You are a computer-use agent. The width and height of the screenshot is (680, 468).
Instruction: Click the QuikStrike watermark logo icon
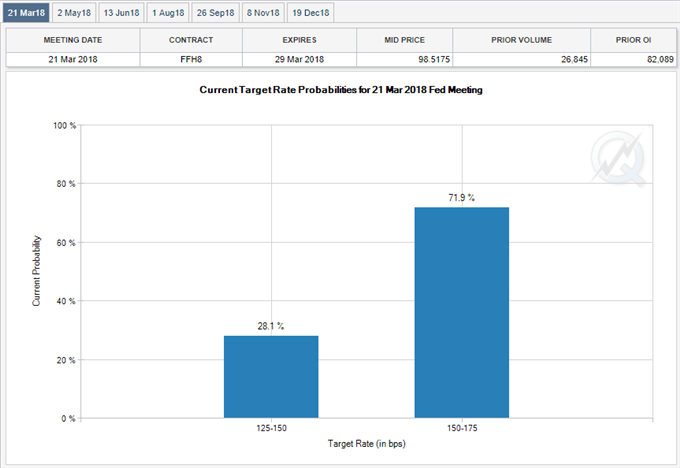point(618,159)
